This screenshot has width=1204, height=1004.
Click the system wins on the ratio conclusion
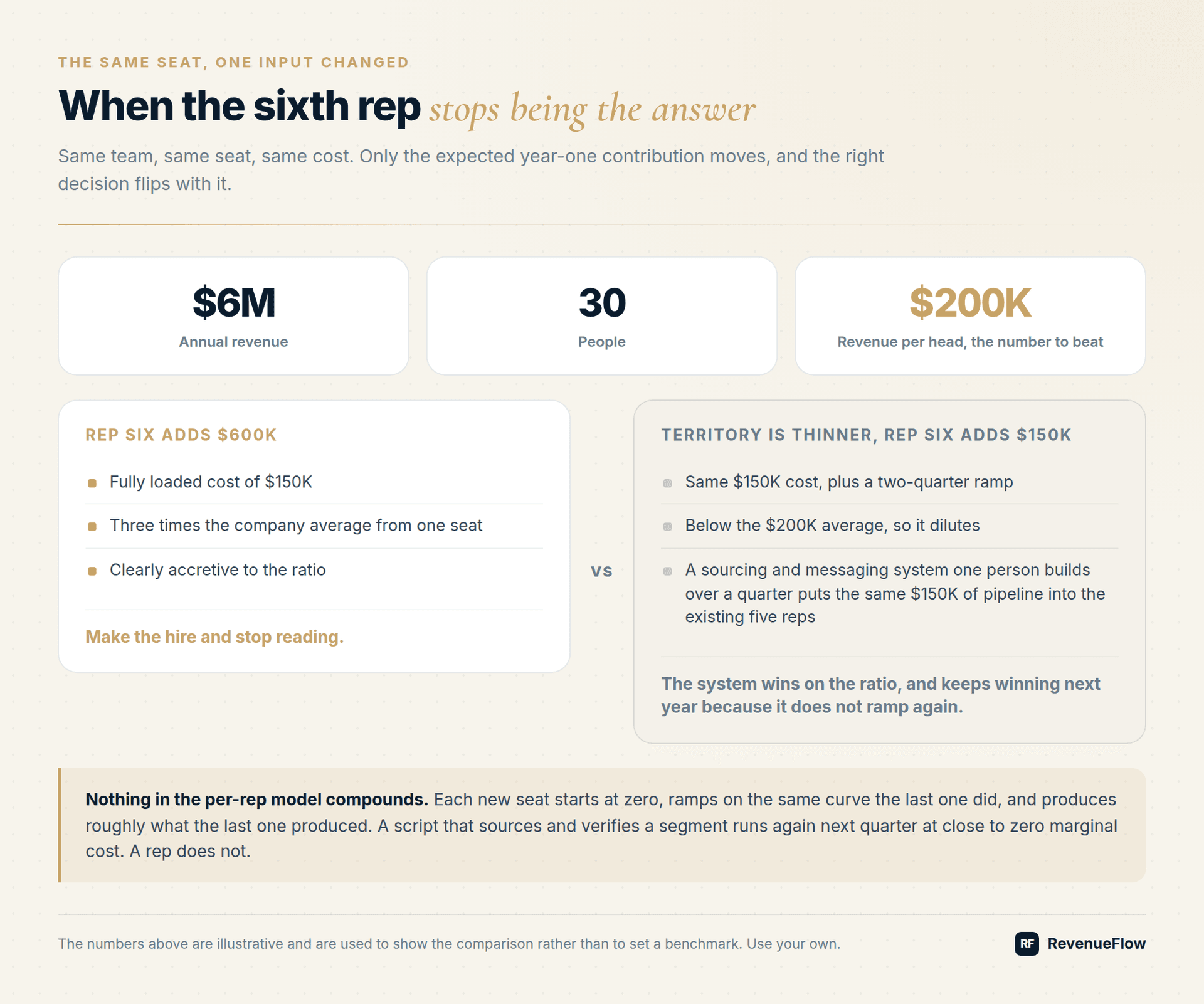[880, 695]
